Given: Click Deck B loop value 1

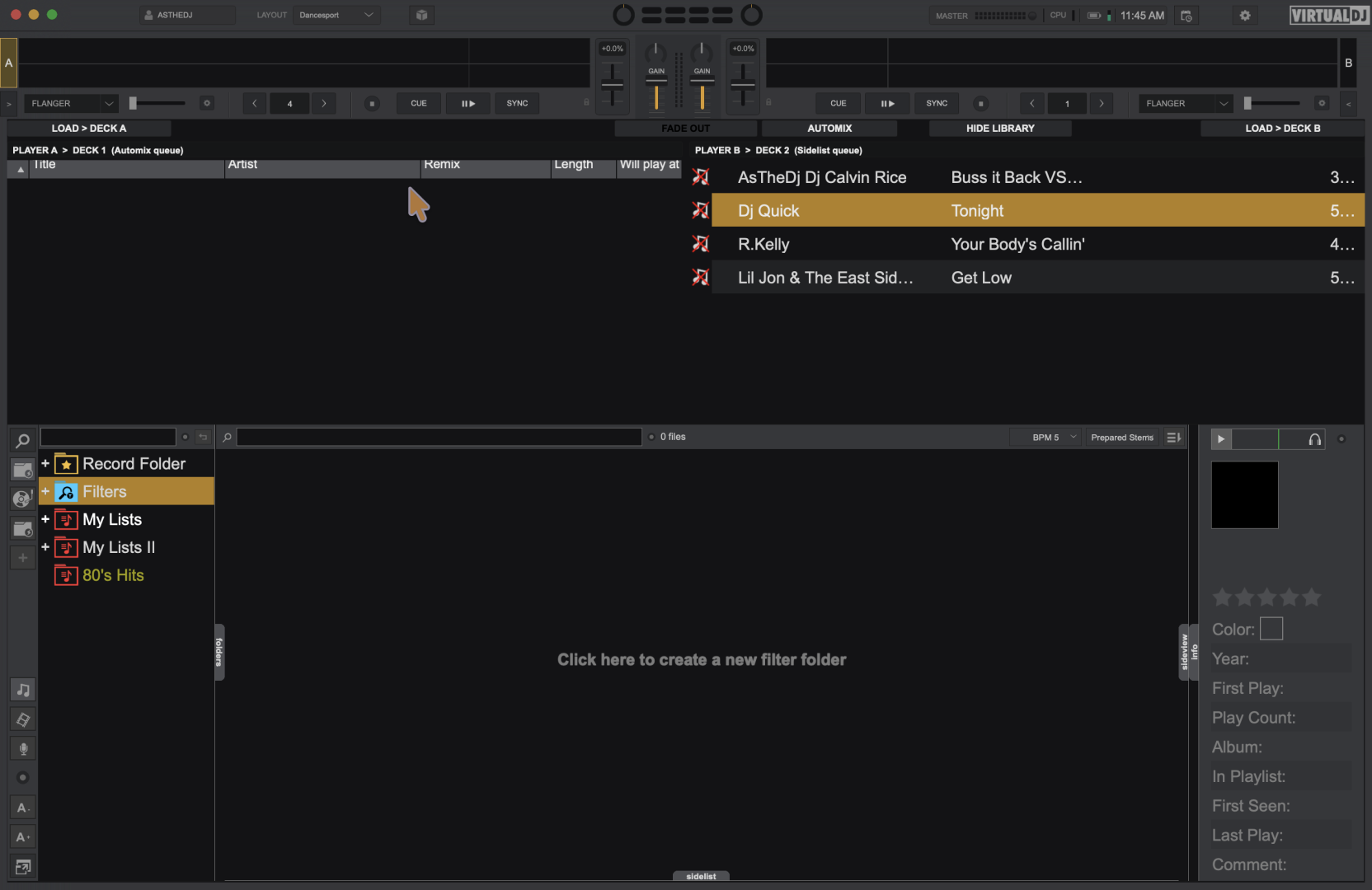Looking at the screenshot, I should pos(1067,104).
